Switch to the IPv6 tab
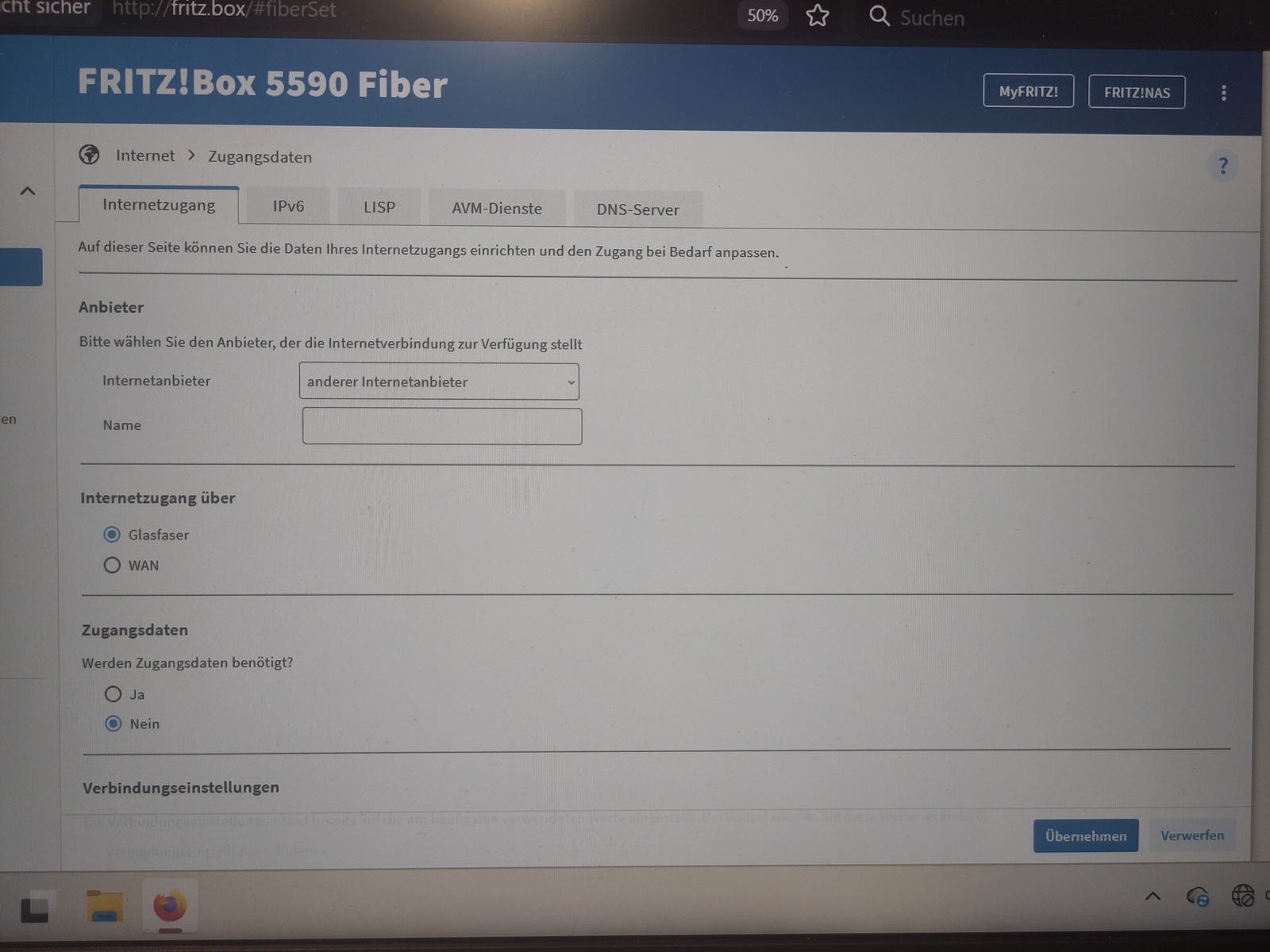This screenshot has height=952, width=1270. pyautogui.click(x=288, y=206)
